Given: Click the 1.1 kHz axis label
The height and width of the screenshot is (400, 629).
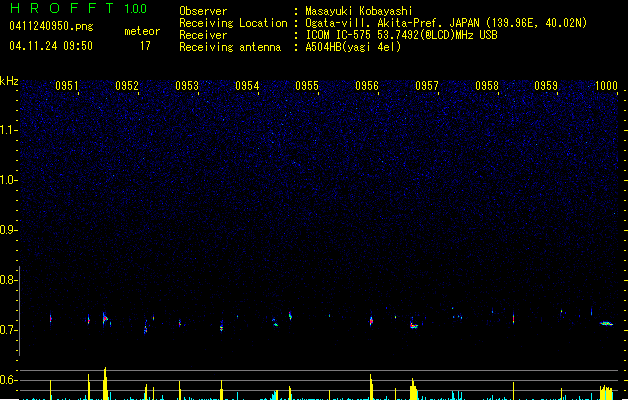Looking at the screenshot, I should tap(9, 130).
